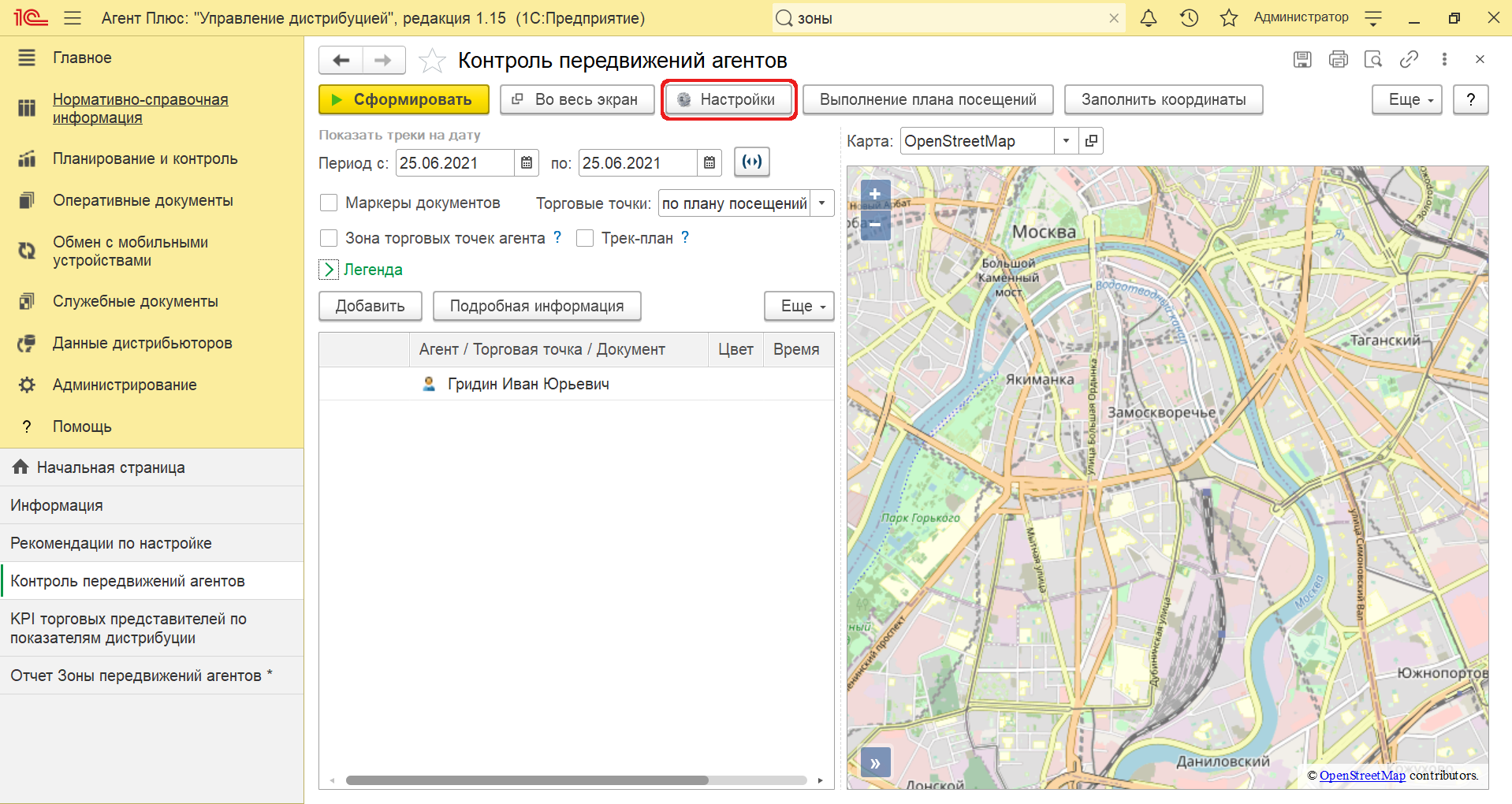Image resolution: width=1512 pixels, height=804 pixels.
Task: Expand map panel with double arrow
Action: (875, 763)
